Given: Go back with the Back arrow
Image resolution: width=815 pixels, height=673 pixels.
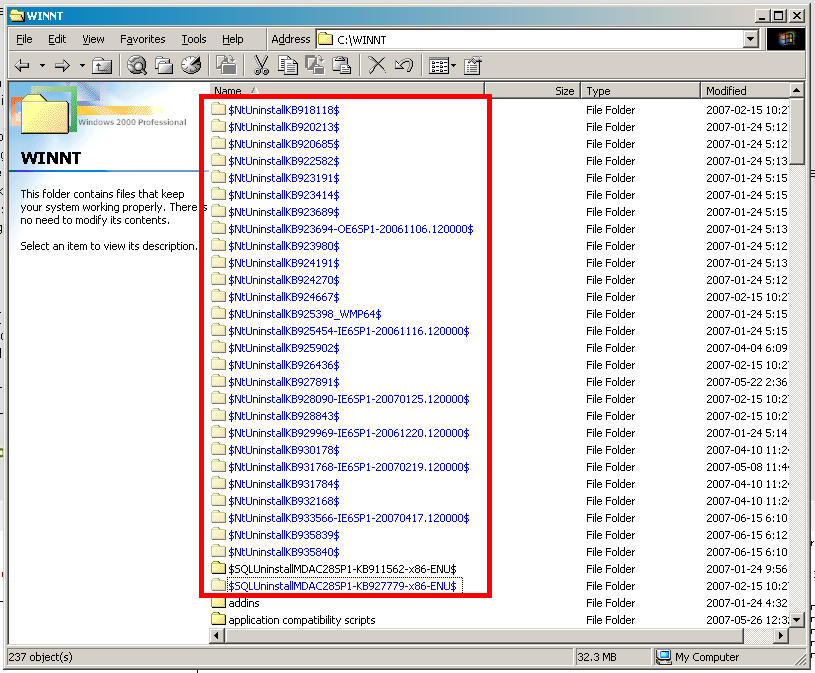Looking at the screenshot, I should 22,65.
